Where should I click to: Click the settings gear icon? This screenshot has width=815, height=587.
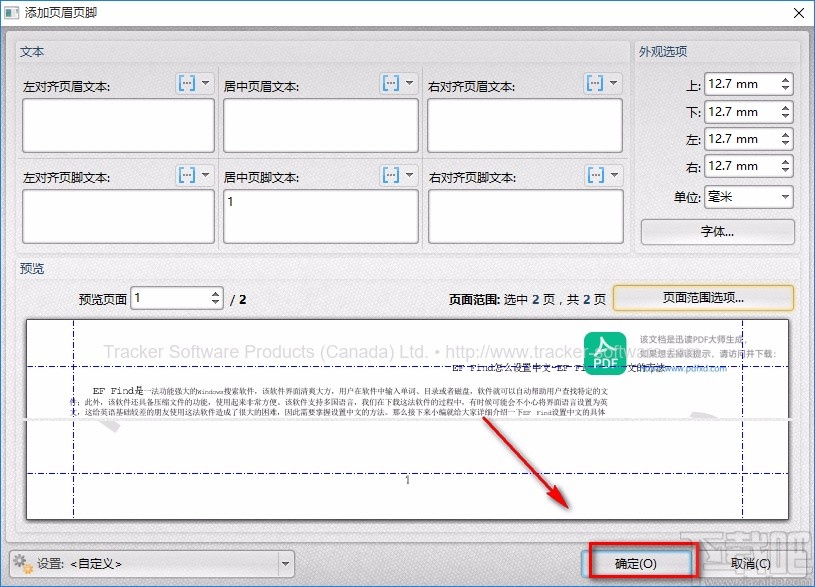pyautogui.click(x=23, y=564)
